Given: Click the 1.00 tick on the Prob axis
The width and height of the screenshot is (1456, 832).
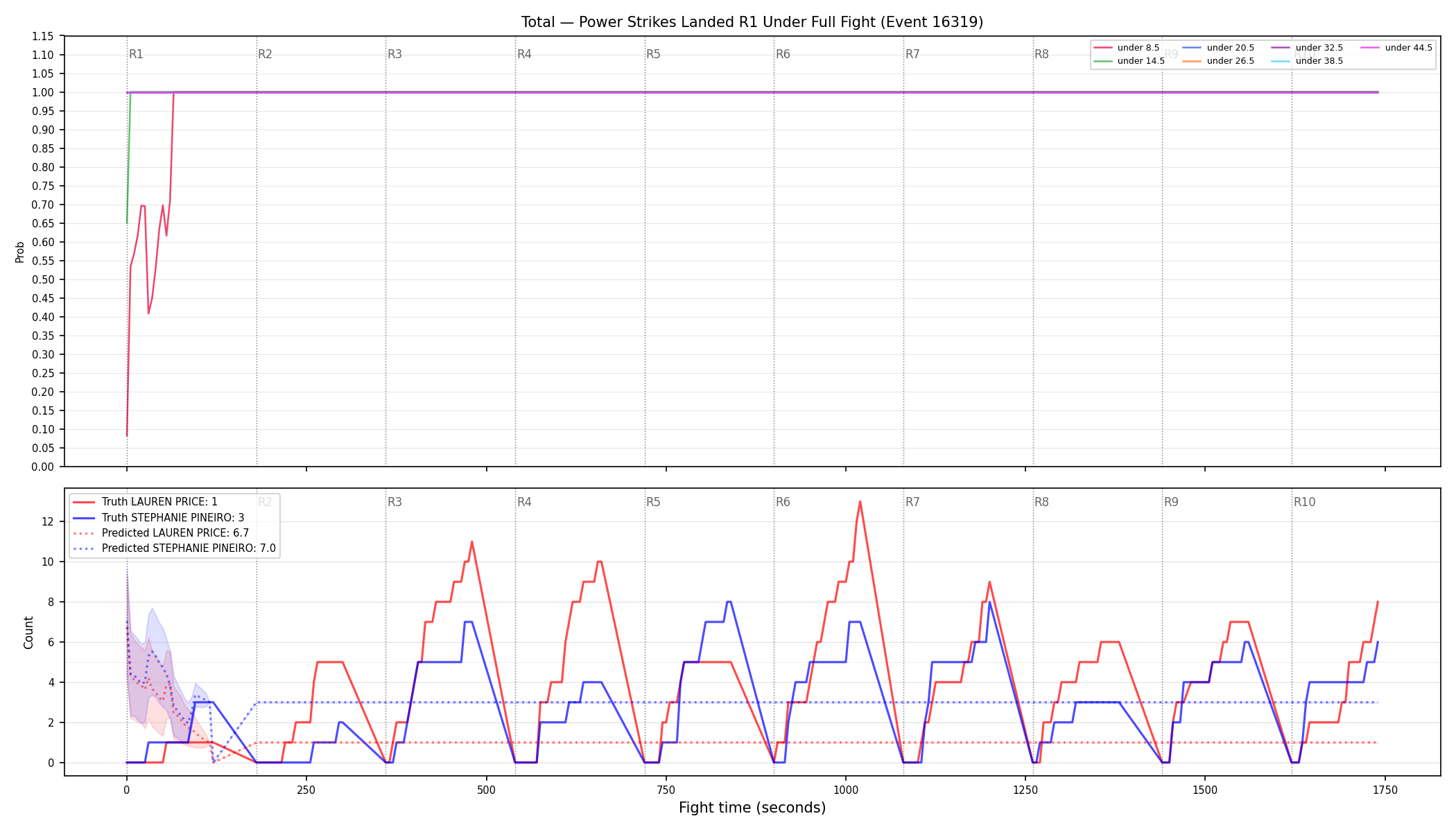Looking at the screenshot, I should click(43, 92).
